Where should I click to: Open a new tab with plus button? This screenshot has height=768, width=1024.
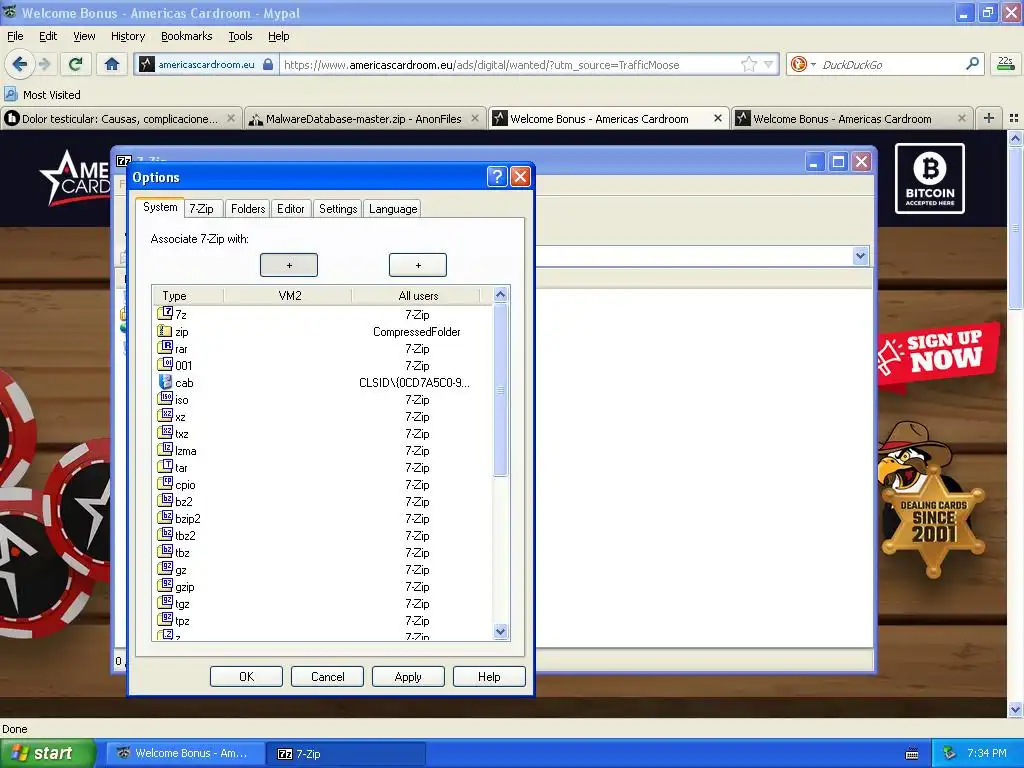[x=989, y=118]
